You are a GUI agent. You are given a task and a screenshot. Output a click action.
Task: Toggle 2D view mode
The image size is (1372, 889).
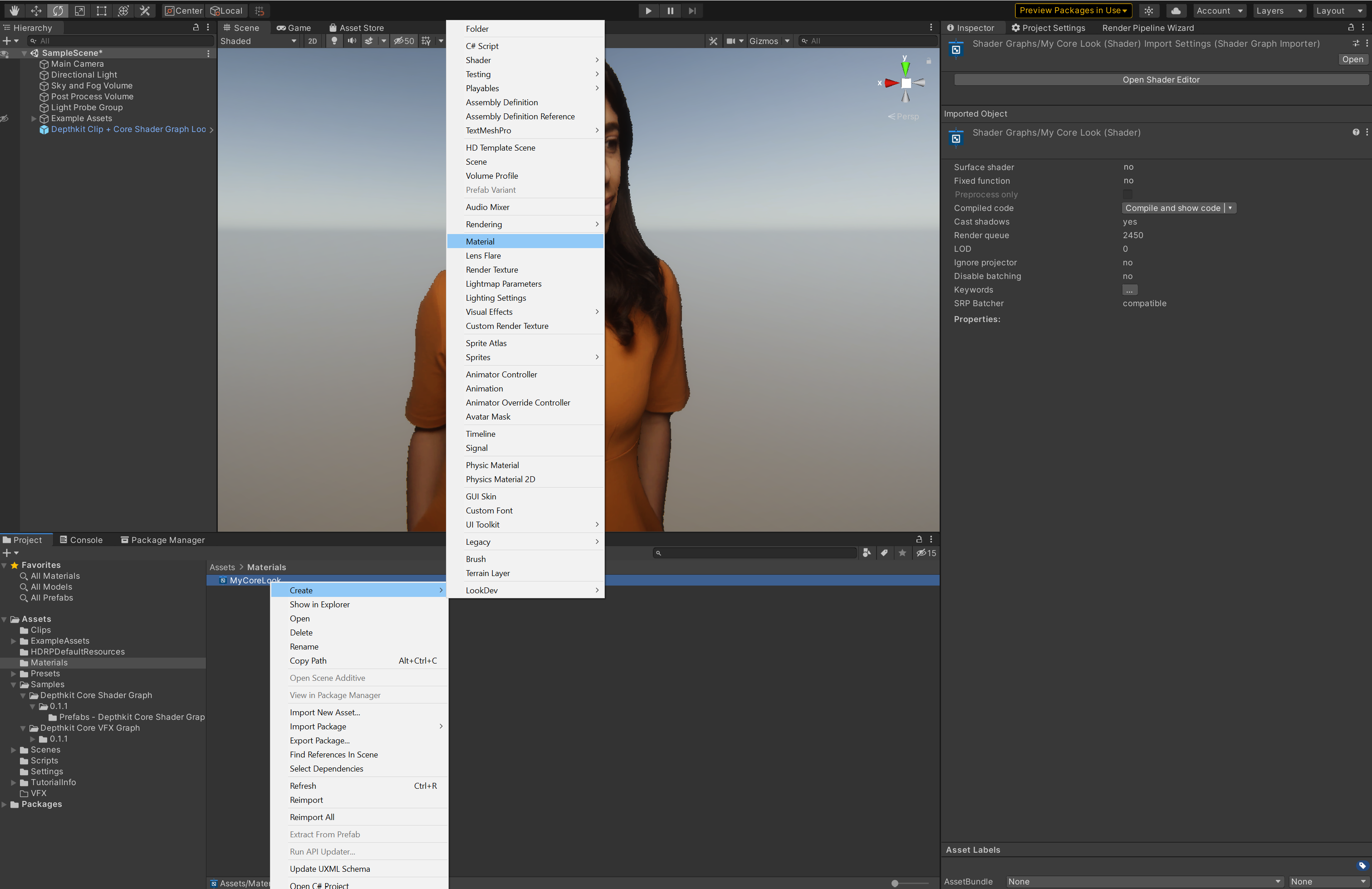pyautogui.click(x=312, y=41)
